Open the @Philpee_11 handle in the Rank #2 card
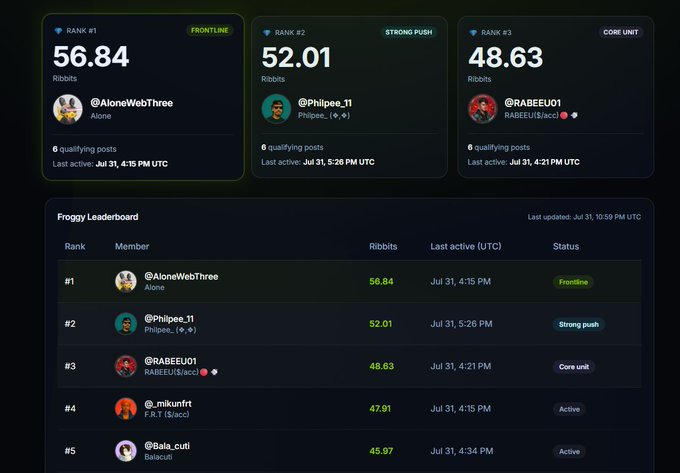The height and width of the screenshot is (473, 680). point(325,103)
